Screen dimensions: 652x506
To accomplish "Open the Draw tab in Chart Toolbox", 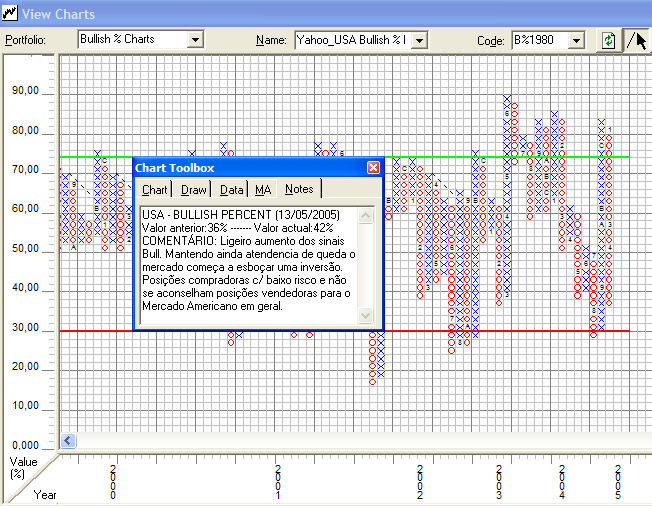I will coord(194,190).
